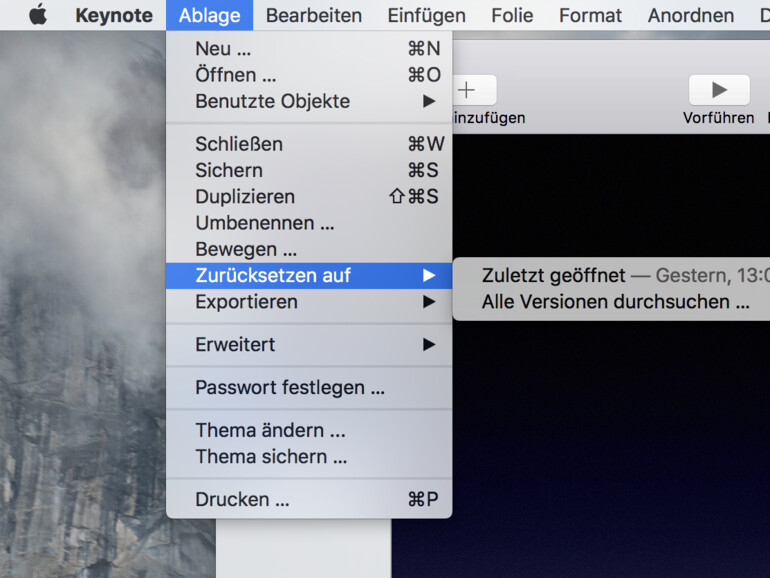
Task: Open the Folie menu
Action: click(x=512, y=15)
